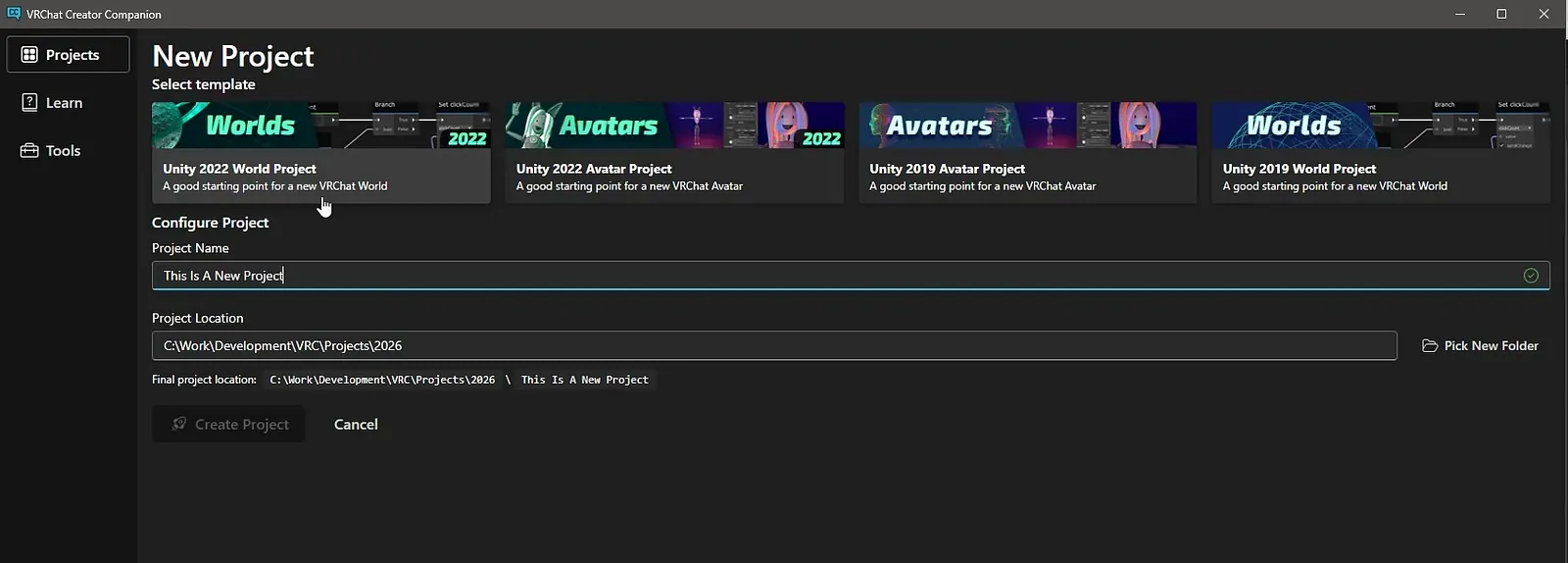Screen dimensions: 1568x563
Task: Cancel new project creation
Action: coord(356,425)
